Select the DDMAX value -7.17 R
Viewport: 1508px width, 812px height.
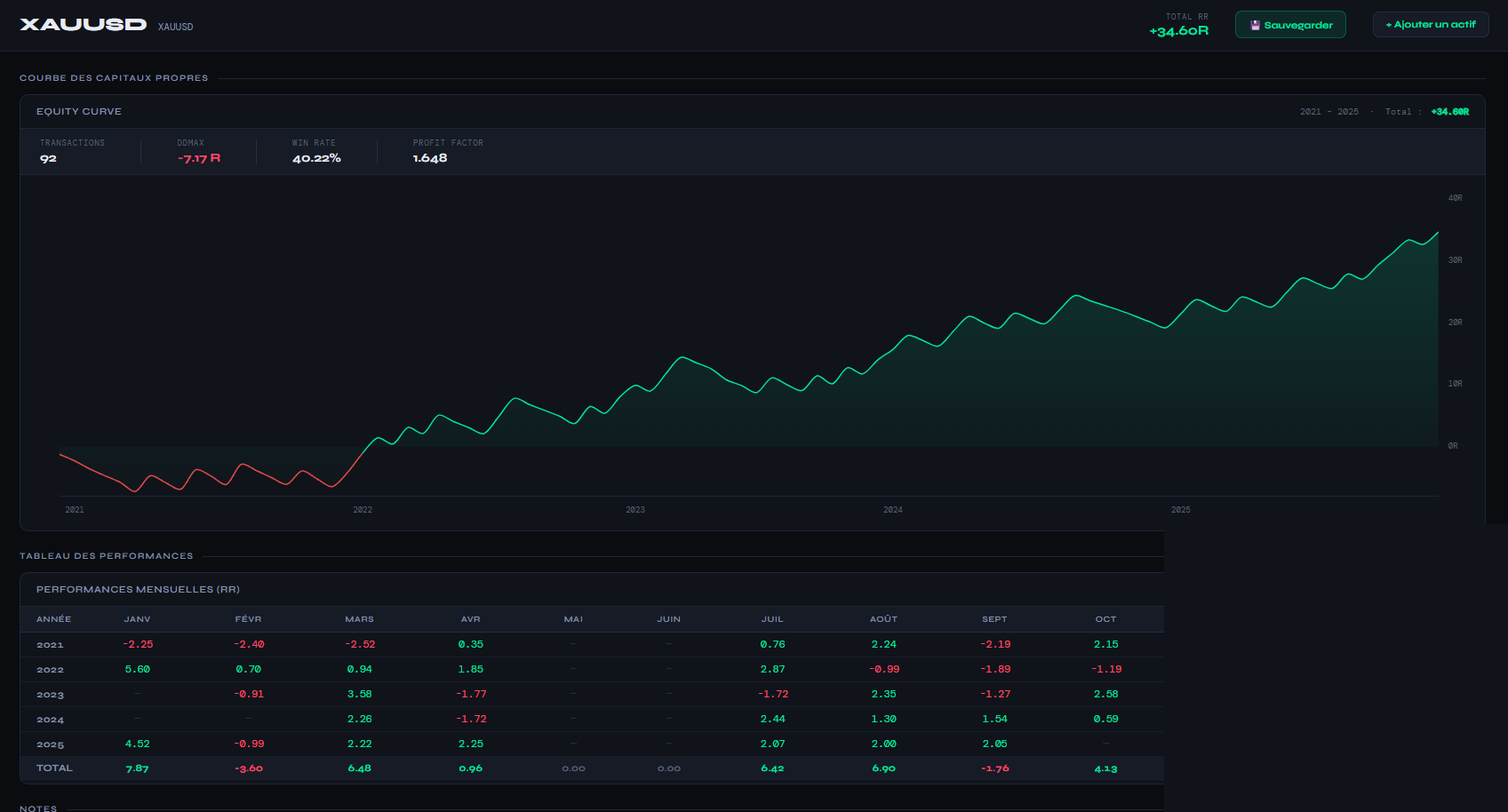tap(199, 158)
